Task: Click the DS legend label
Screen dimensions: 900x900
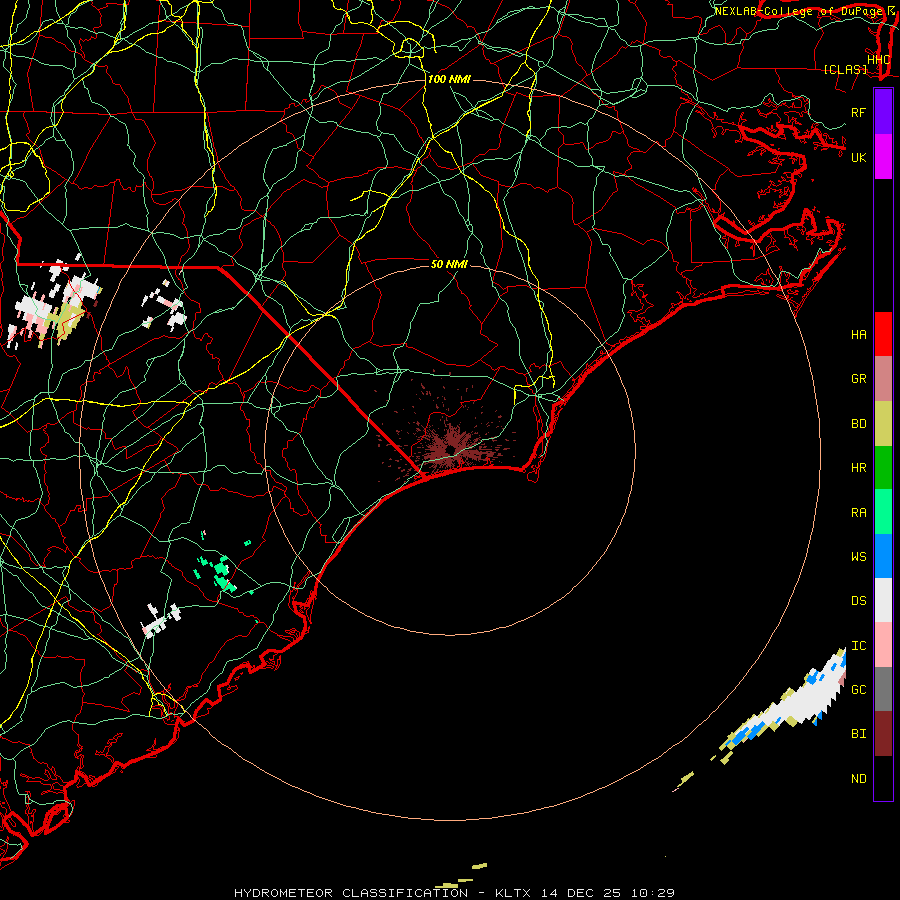Action: [858, 601]
